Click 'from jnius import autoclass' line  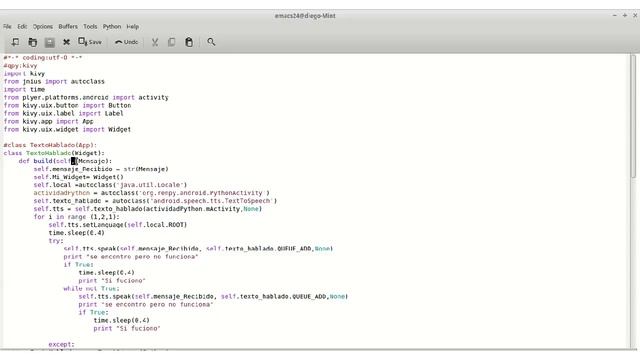tap(54, 82)
